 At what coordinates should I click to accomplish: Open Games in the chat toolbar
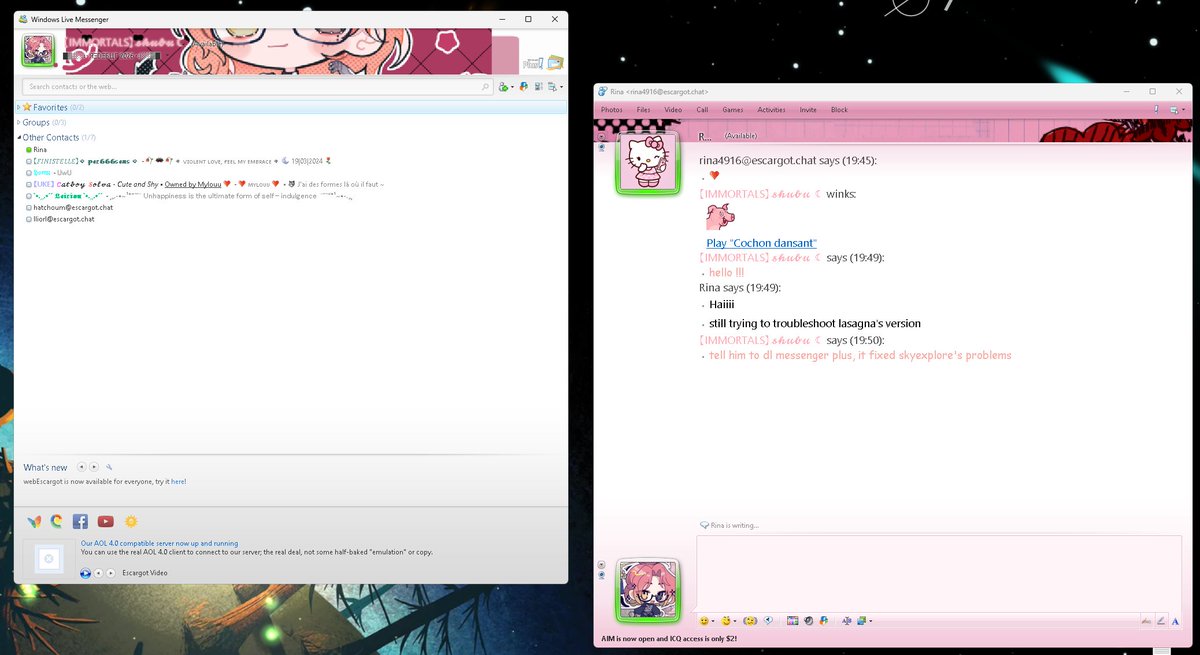[x=733, y=110]
